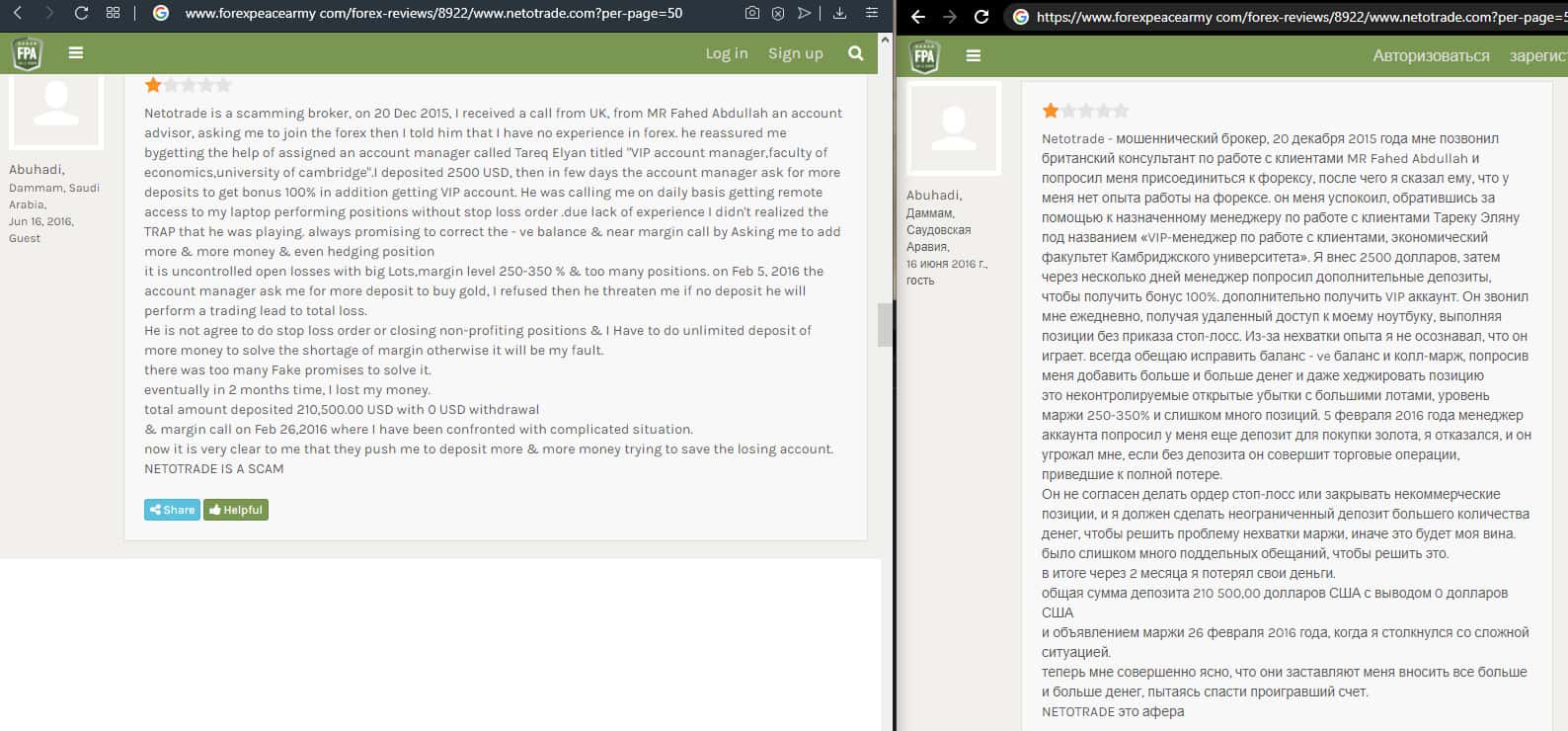Click the text 'NETOTRADE это афера'
The width and height of the screenshot is (1568, 731).
[1113, 711]
